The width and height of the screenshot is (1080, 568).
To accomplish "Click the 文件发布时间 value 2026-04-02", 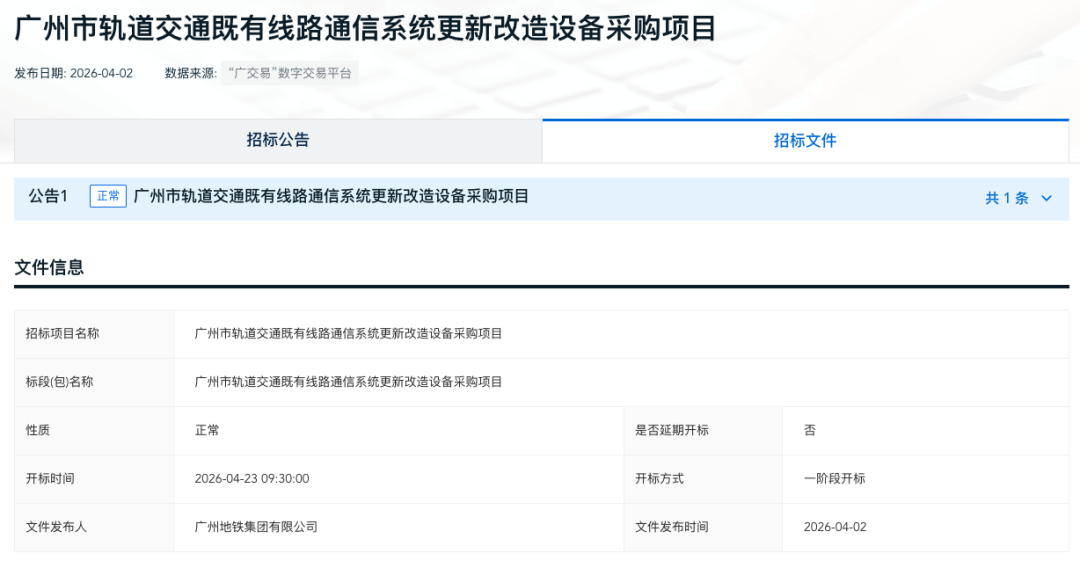I will coord(835,526).
